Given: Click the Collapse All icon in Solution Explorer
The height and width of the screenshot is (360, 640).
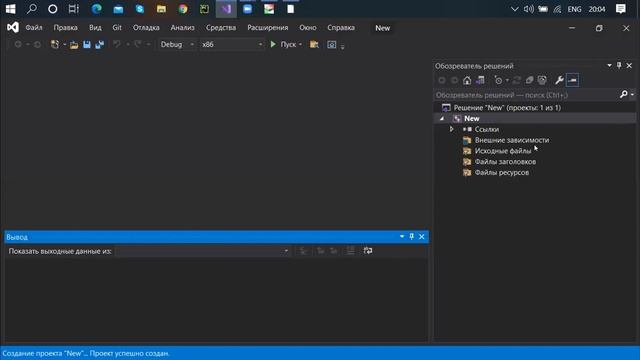Looking at the screenshot, I should click(529, 80).
